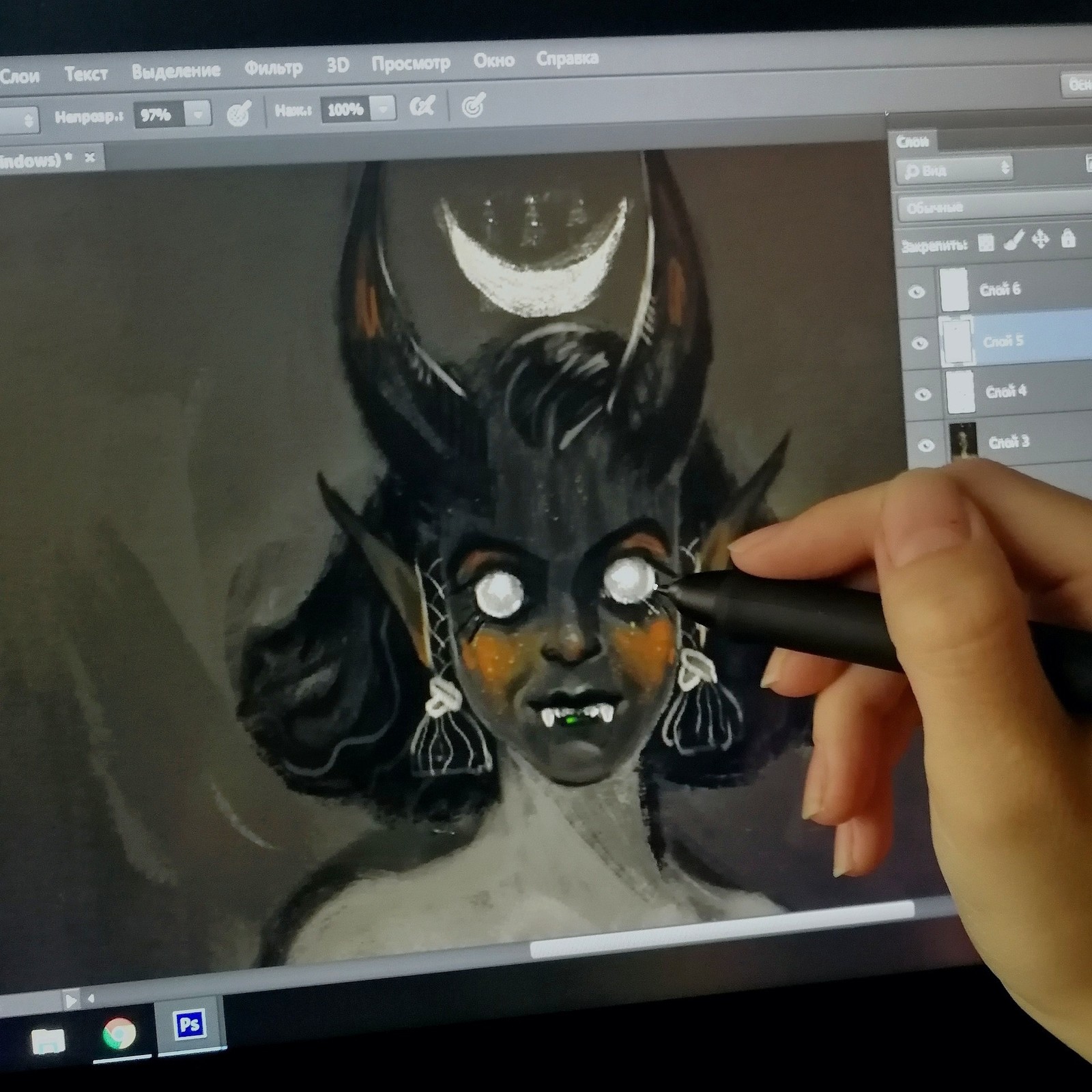Toggle pressure-for-opacity icon after Непрозр field
The height and width of the screenshot is (1092, 1092).
tap(239, 113)
